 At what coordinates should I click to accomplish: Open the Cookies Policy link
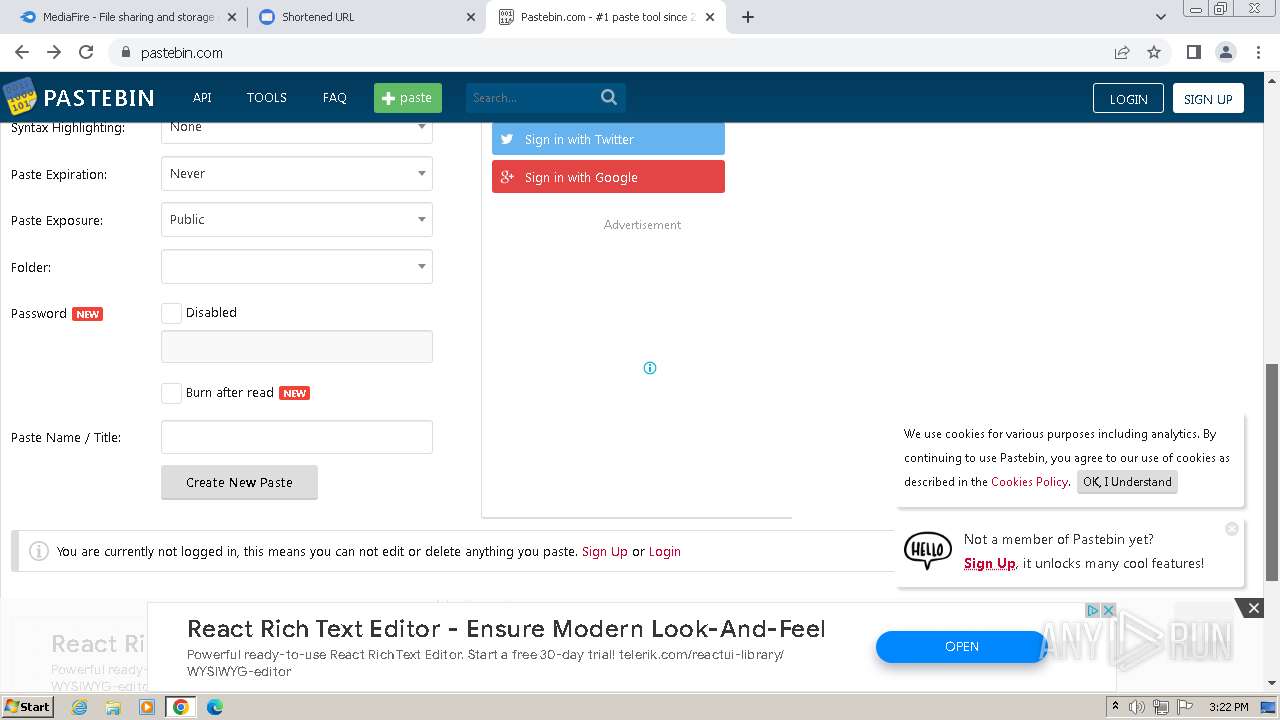pyautogui.click(x=1029, y=481)
